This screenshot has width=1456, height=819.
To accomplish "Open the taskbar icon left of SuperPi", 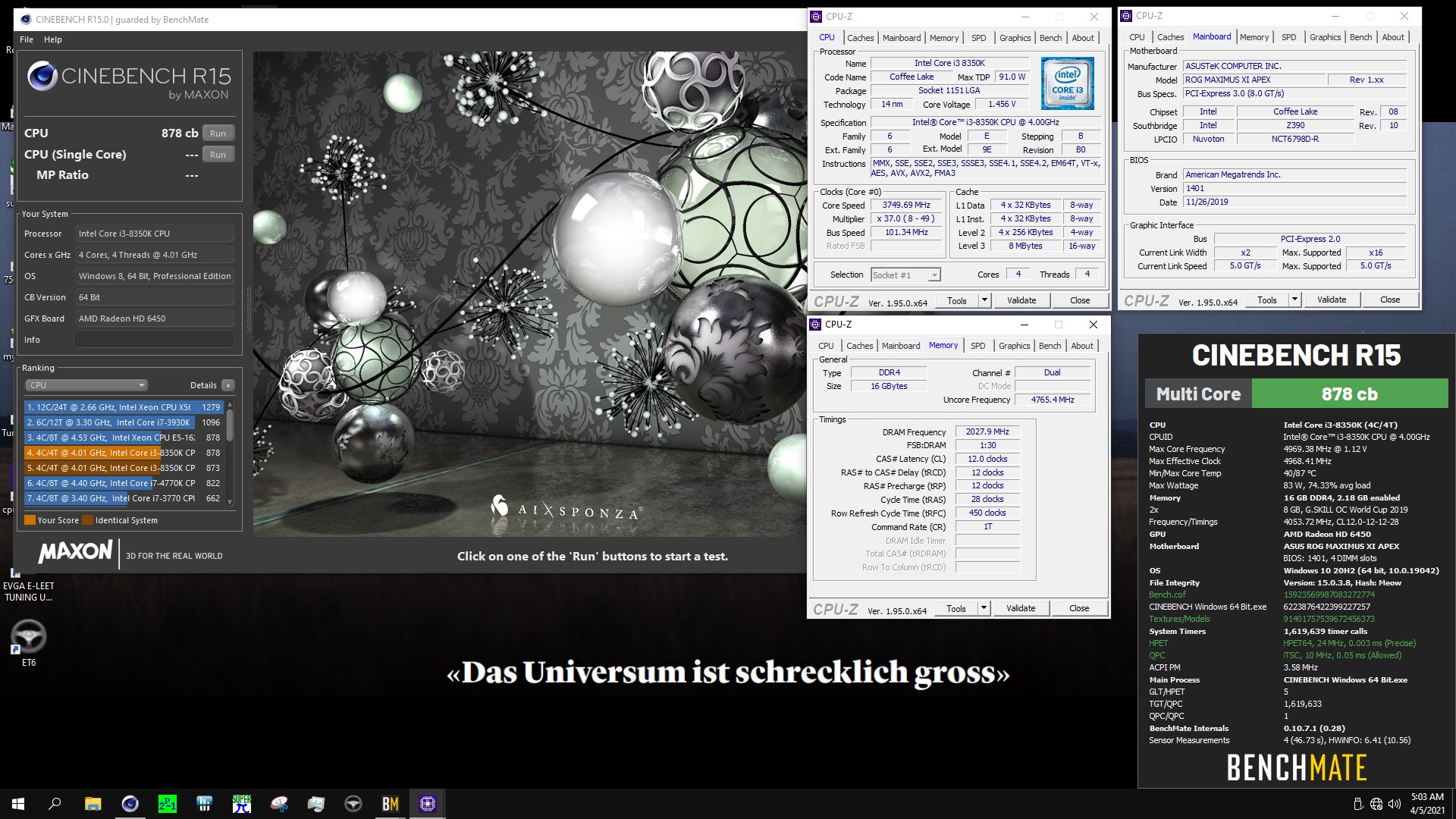I will 204,804.
